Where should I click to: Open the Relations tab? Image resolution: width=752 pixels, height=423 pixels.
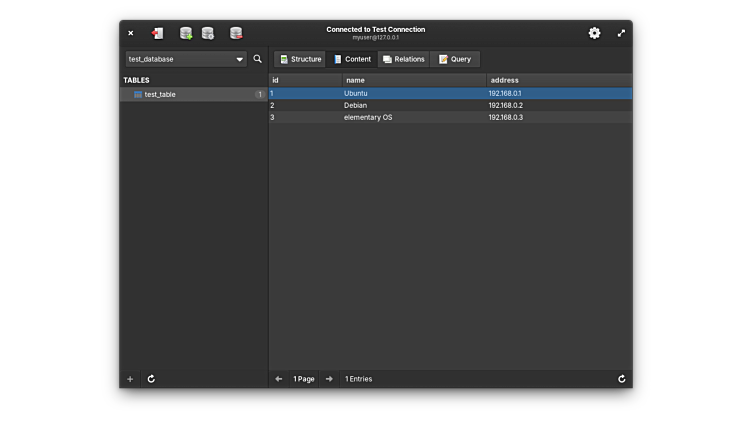(403, 59)
